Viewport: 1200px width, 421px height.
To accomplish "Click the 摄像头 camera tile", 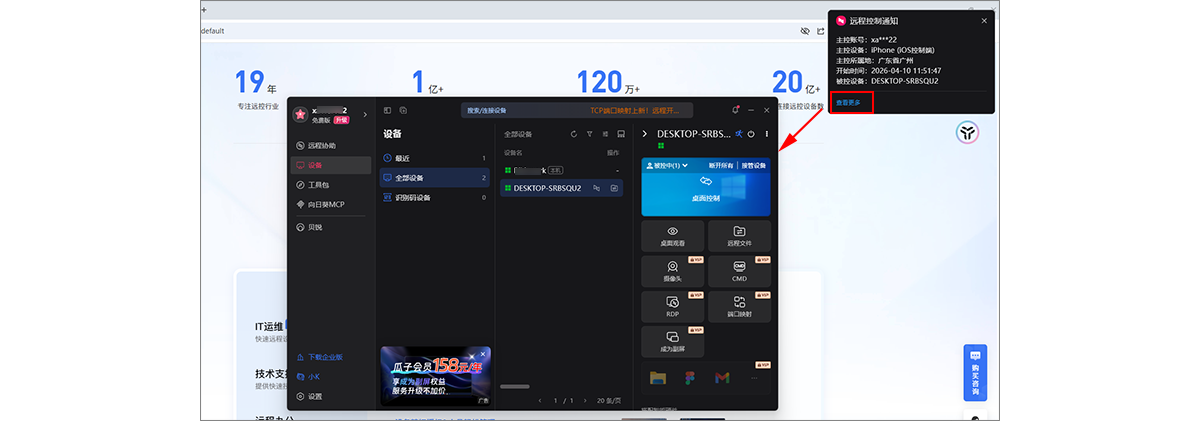I will 673,272.
